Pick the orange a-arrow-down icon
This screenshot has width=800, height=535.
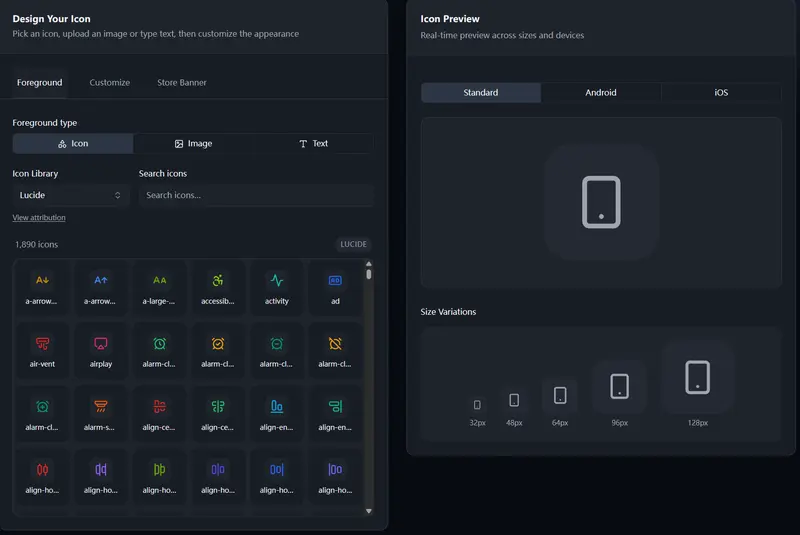coord(42,288)
